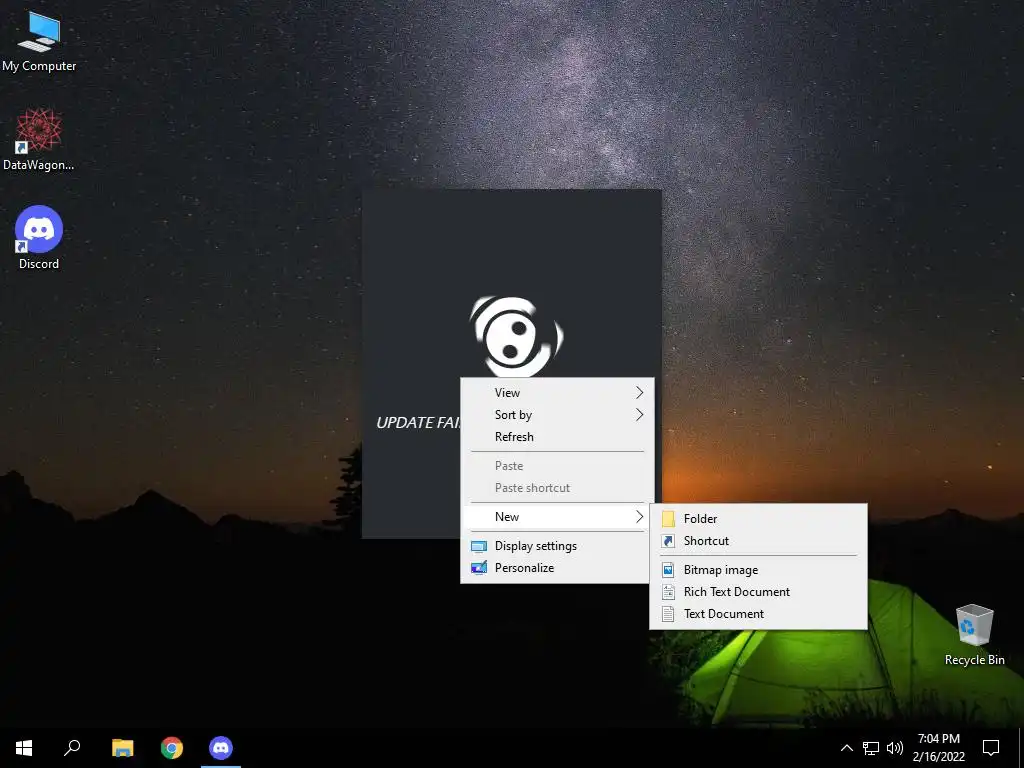The width and height of the screenshot is (1024, 768).
Task: Open network status tray icon
Action: click(871, 748)
